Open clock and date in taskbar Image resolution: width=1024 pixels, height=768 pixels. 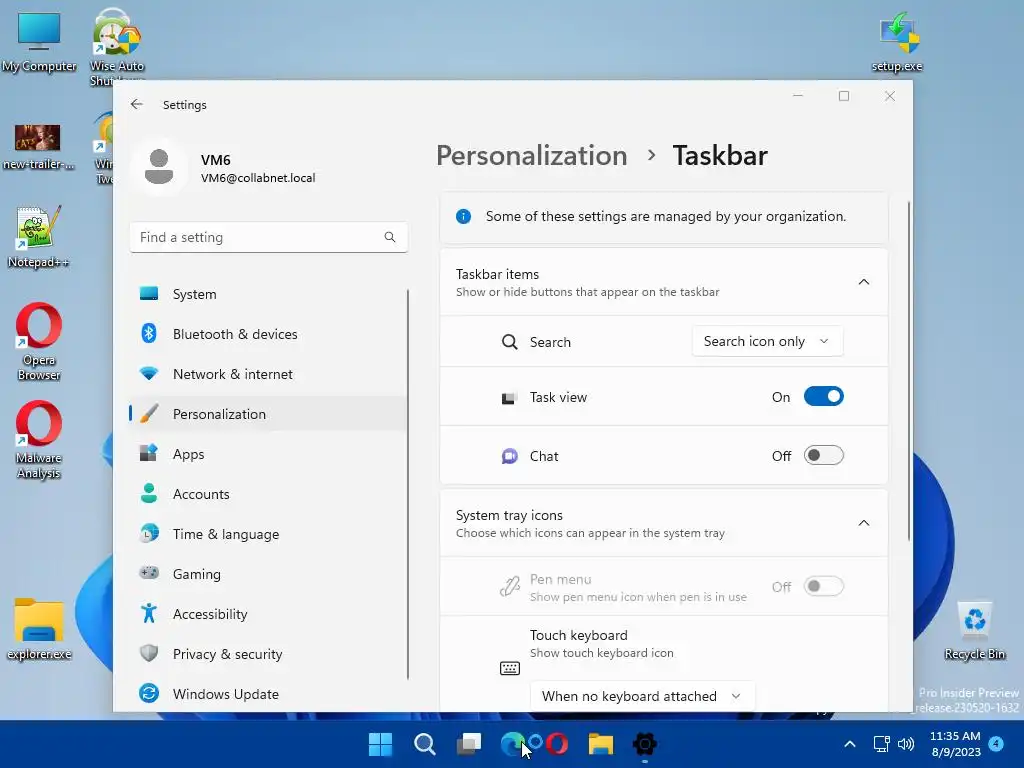pyautogui.click(x=955, y=744)
